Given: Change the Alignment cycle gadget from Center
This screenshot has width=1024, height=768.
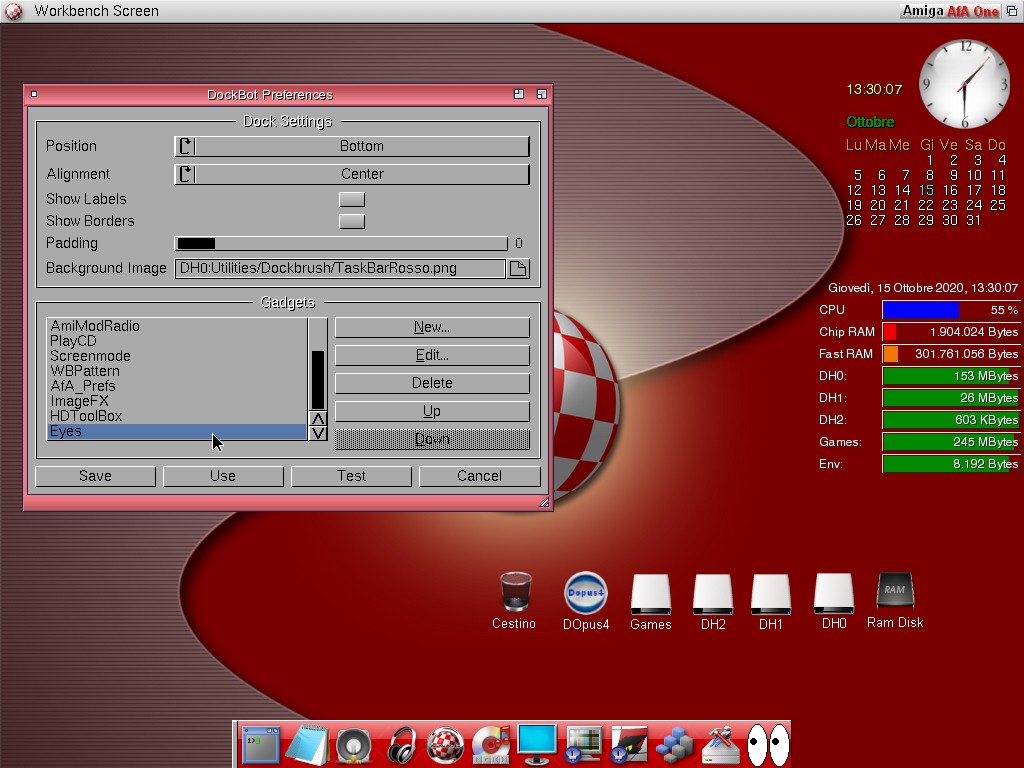Looking at the screenshot, I should pyautogui.click(x=352, y=174).
